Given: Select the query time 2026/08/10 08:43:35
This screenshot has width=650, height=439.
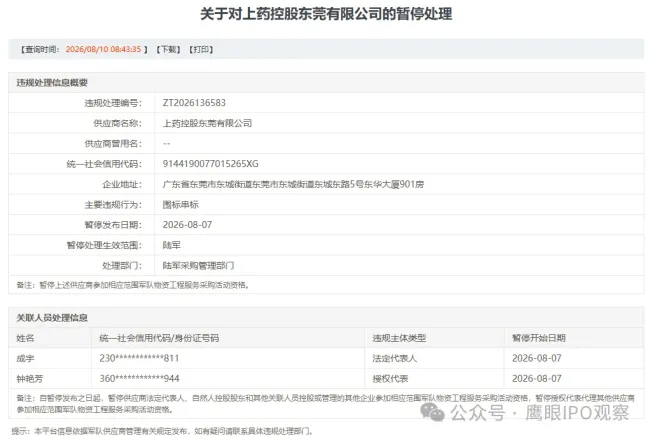Looking at the screenshot, I should point(103,49).
